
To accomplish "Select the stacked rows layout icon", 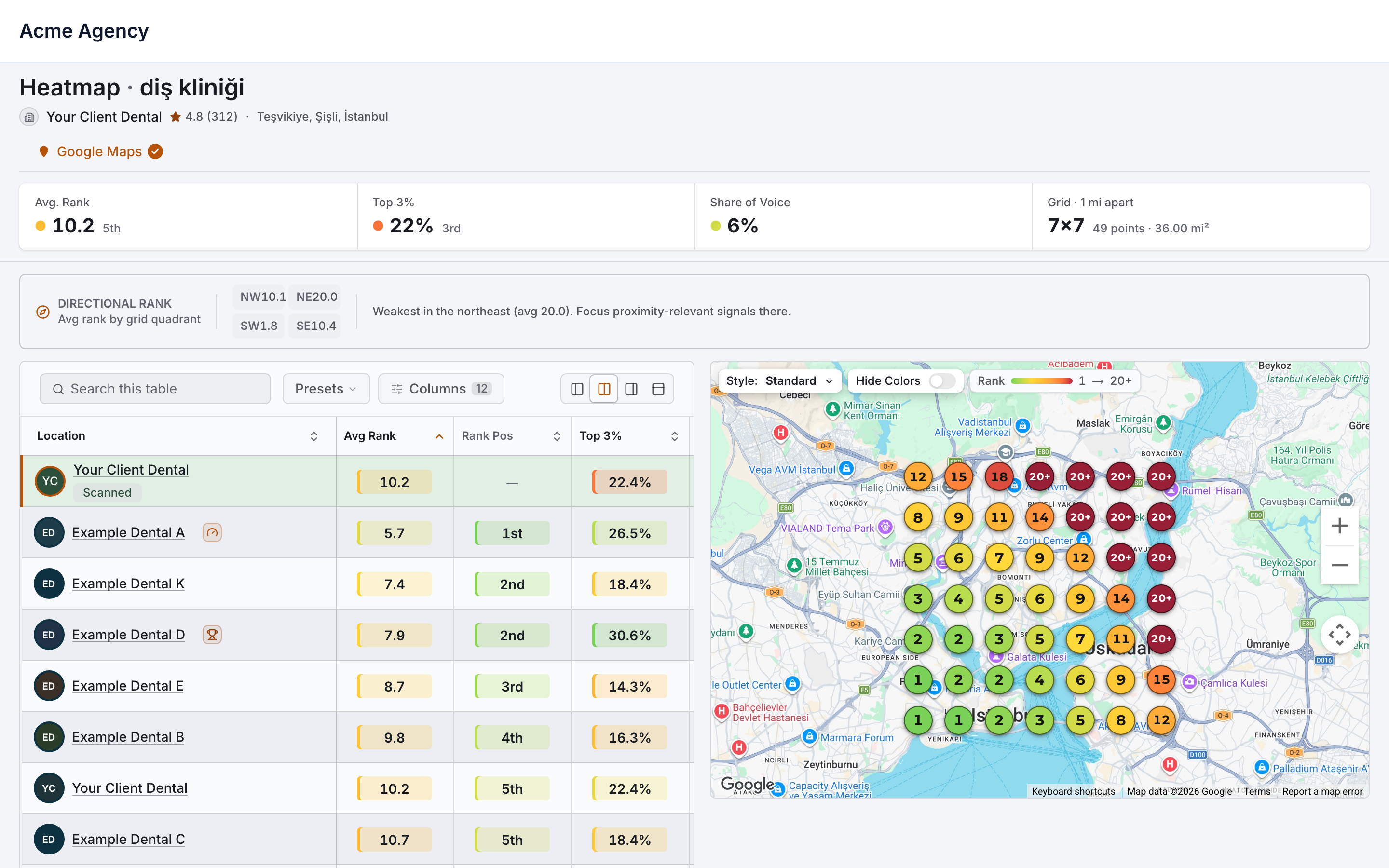I will 658,389.
